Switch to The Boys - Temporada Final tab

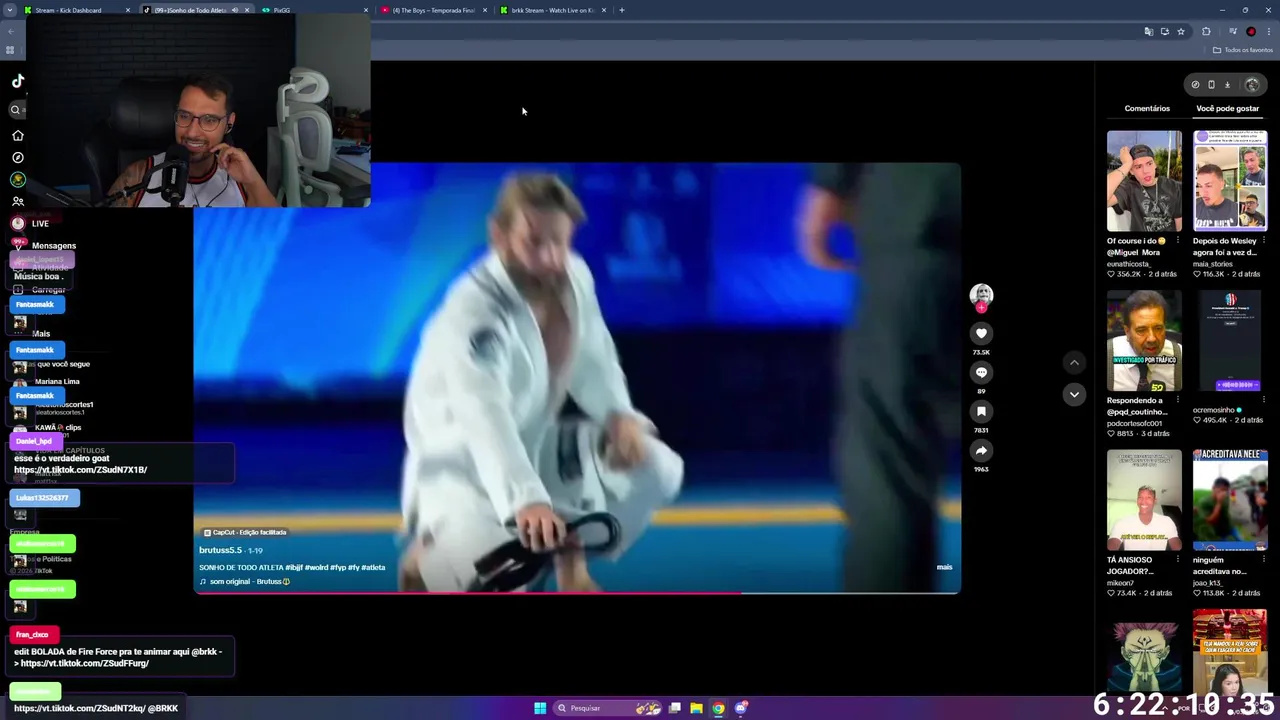coord(433,10)
